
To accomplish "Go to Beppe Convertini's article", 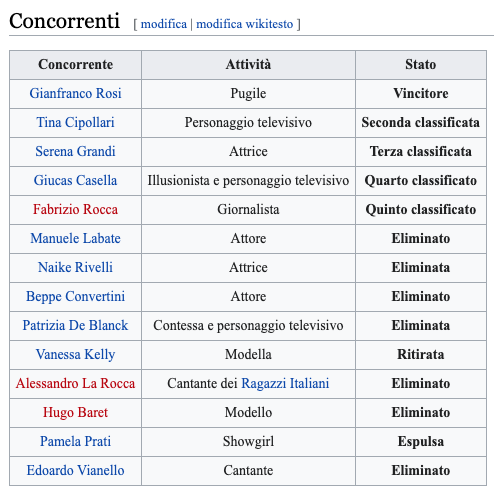I will (75, 296).
